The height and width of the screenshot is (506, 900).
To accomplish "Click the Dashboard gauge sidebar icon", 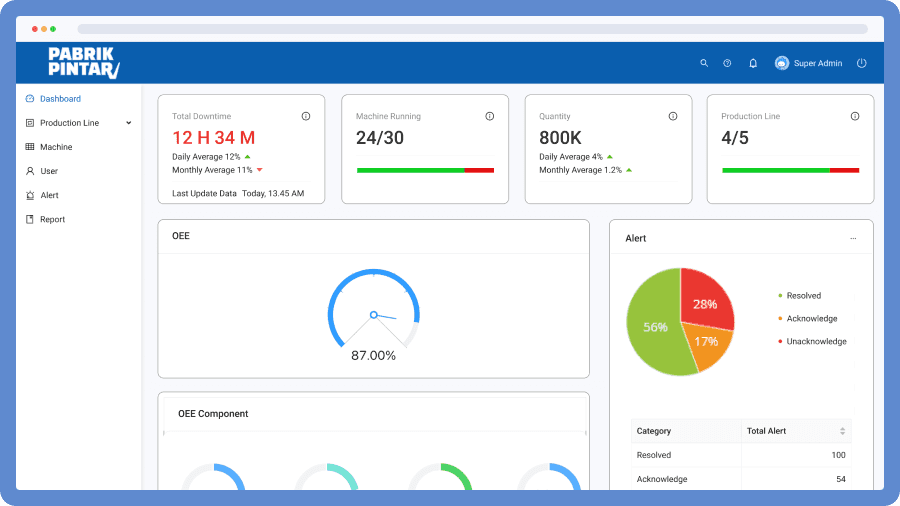I will 30,99.
